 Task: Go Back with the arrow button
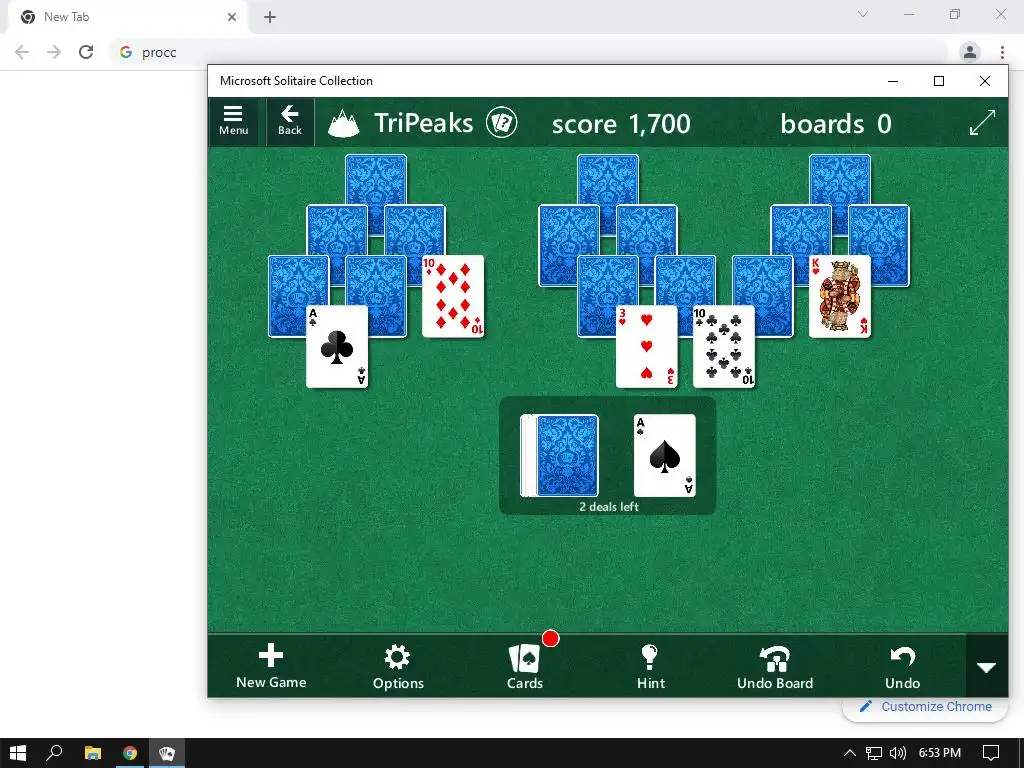click(x=289, y=121)
